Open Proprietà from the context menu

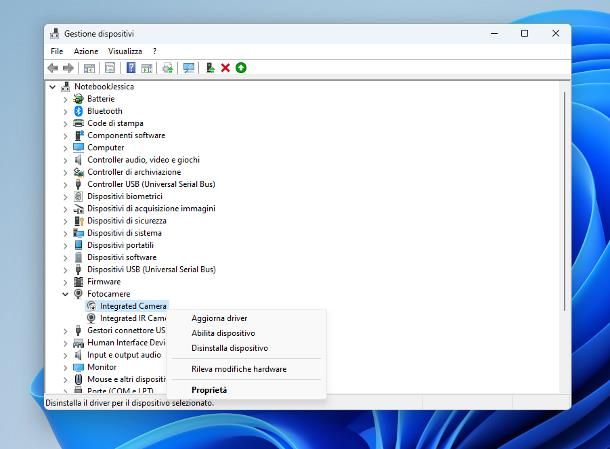click(209, 390)
